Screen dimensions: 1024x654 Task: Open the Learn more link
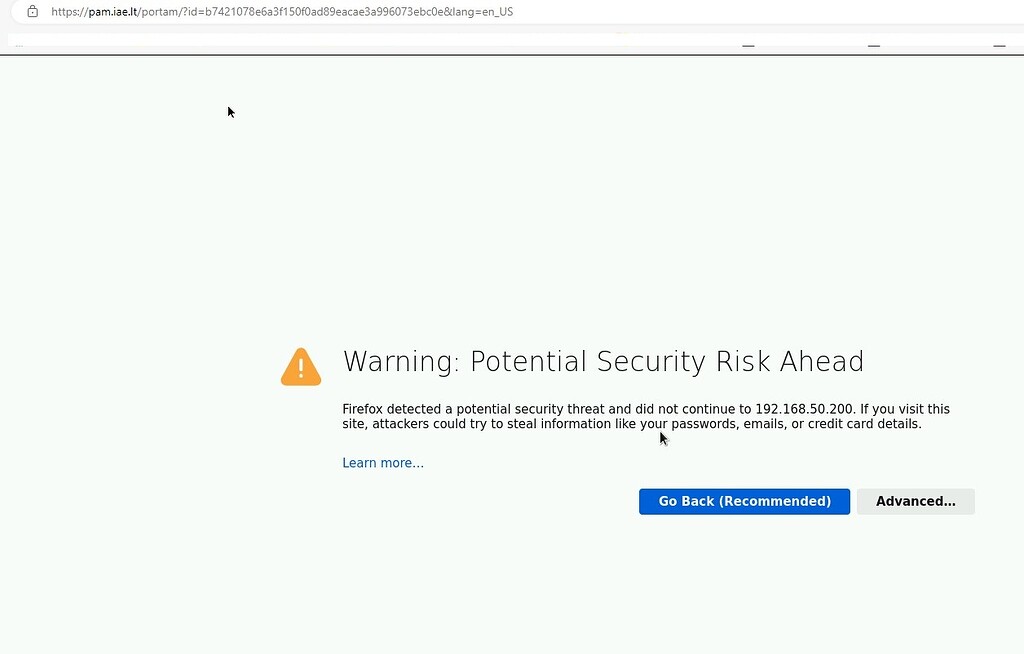tap(383, 463)
